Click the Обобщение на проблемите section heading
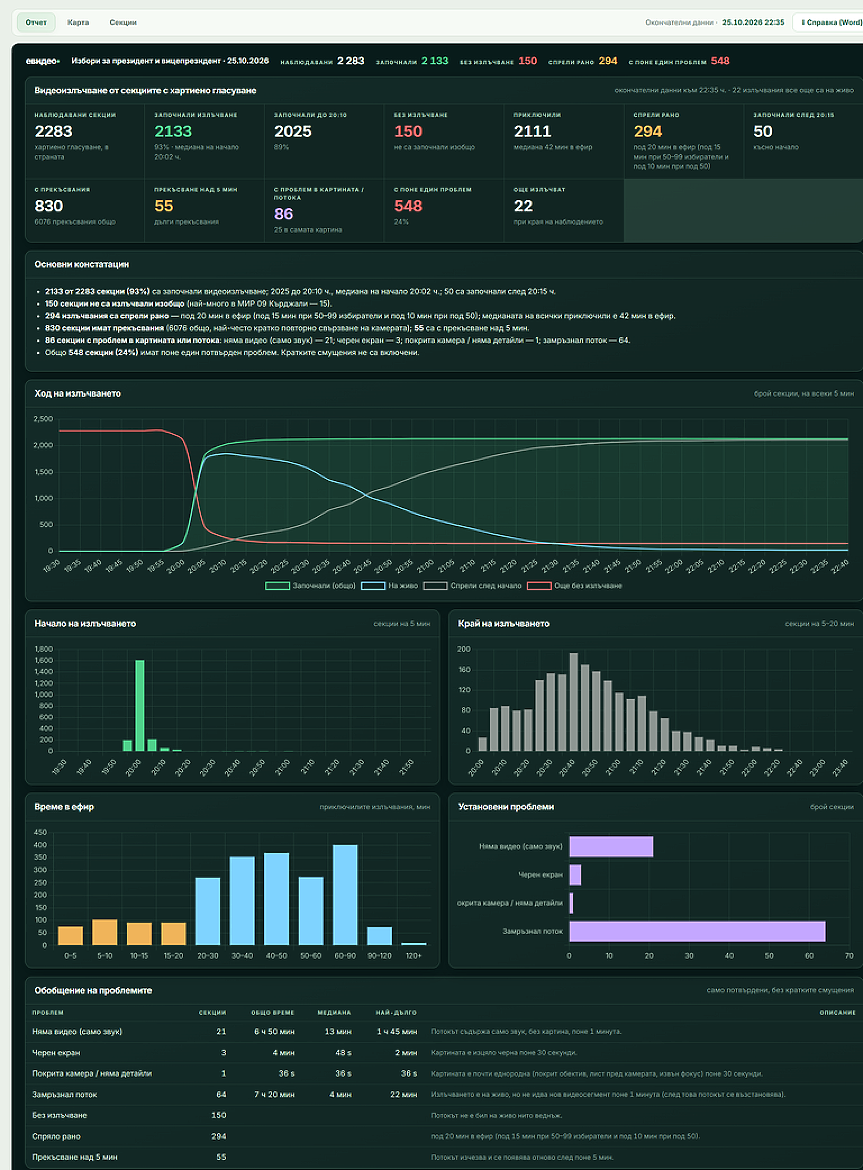863x1170 pixels. (x=93, y=990)
